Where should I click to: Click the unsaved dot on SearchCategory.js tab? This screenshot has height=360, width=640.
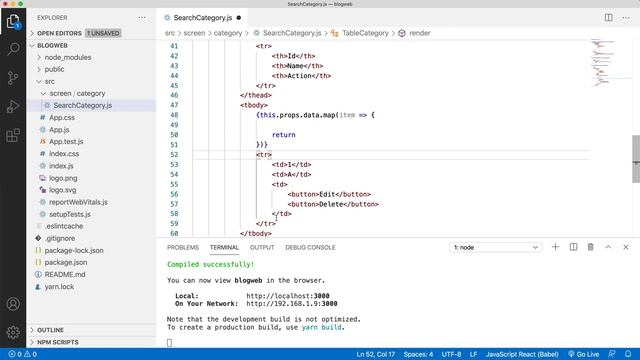coord(239,18)
